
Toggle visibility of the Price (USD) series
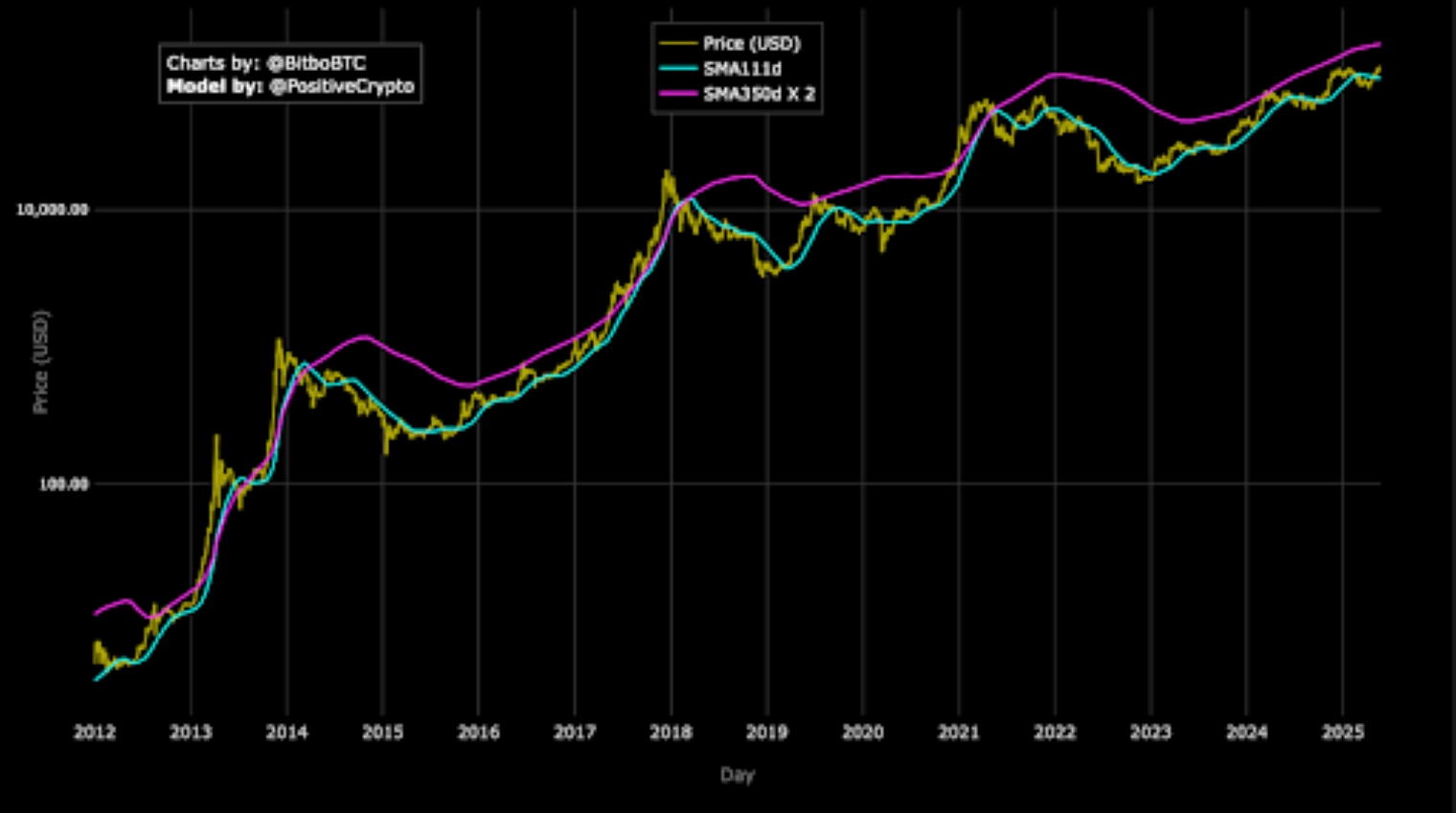coord(752,42)
